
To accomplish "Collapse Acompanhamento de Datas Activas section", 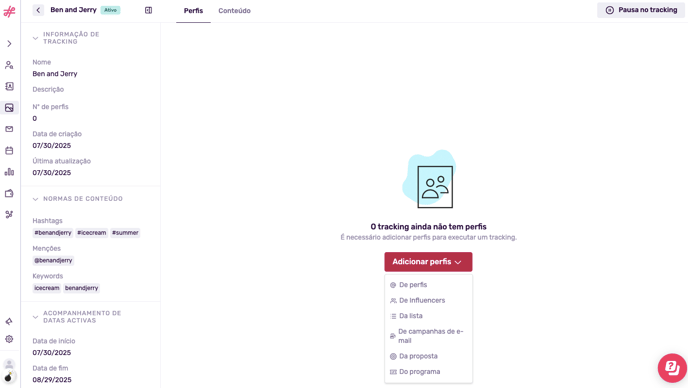I will coord(36,317).
